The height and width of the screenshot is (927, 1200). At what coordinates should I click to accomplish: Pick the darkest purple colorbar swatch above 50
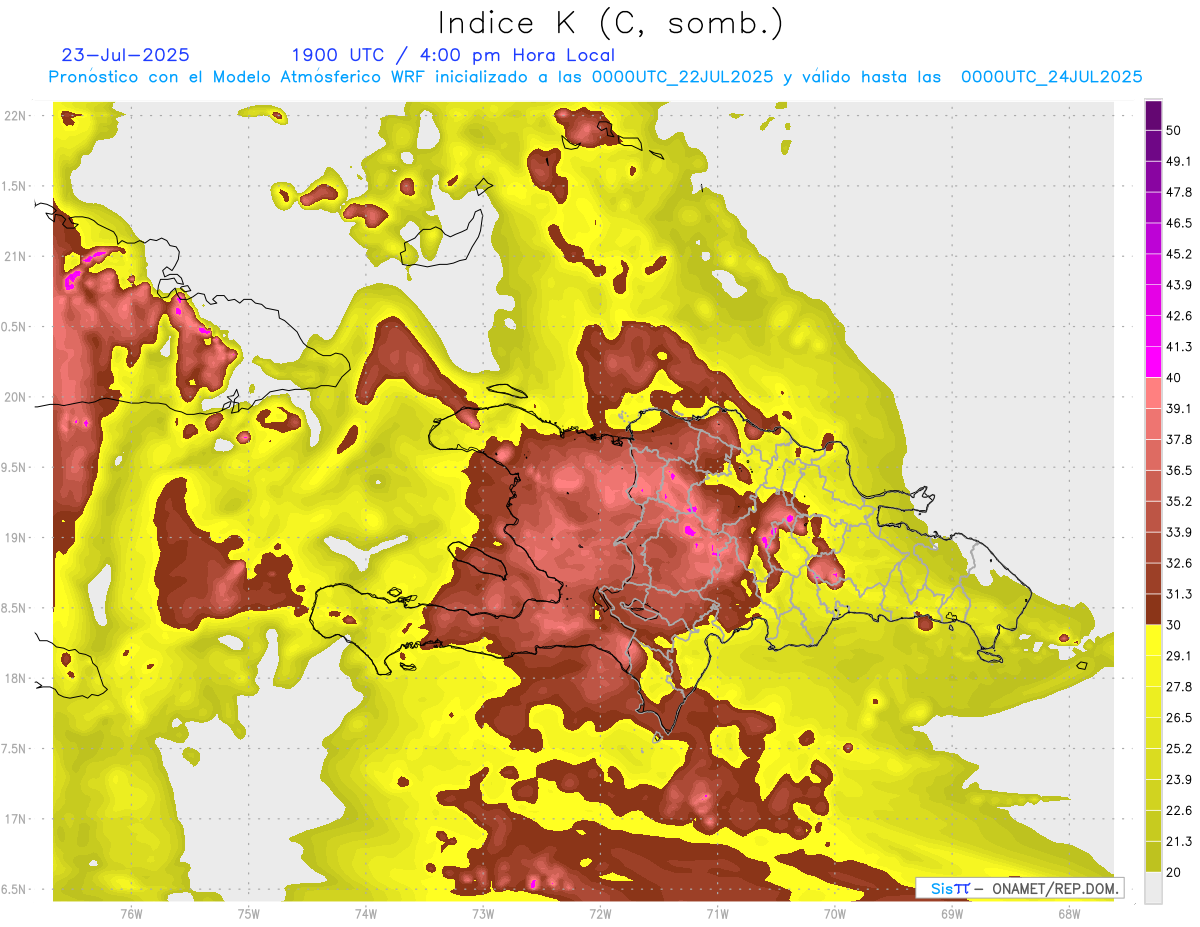point(1153,115)
